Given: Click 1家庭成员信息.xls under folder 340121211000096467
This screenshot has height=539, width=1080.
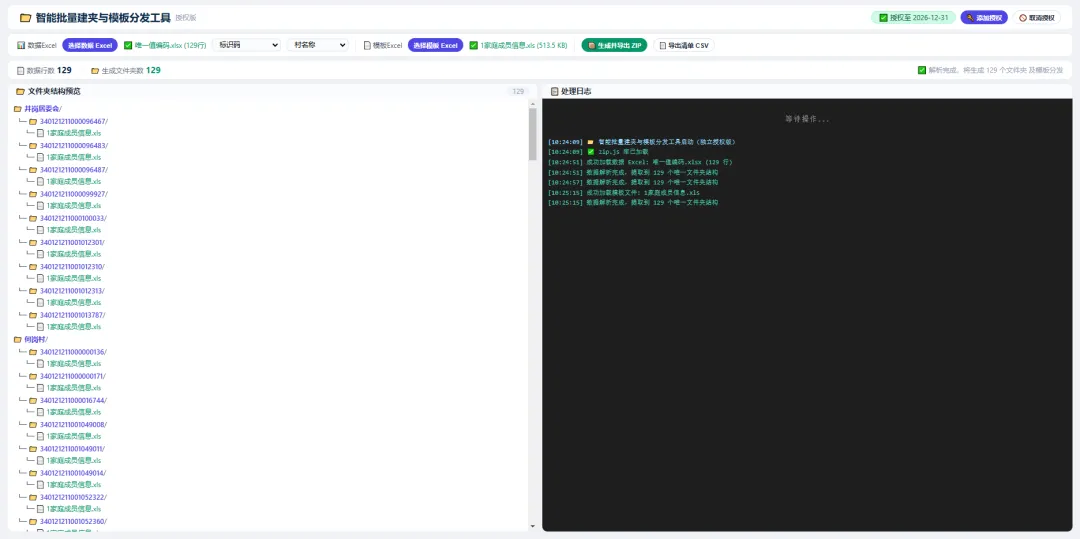Looking at the screenshot, I should [74, 134].
